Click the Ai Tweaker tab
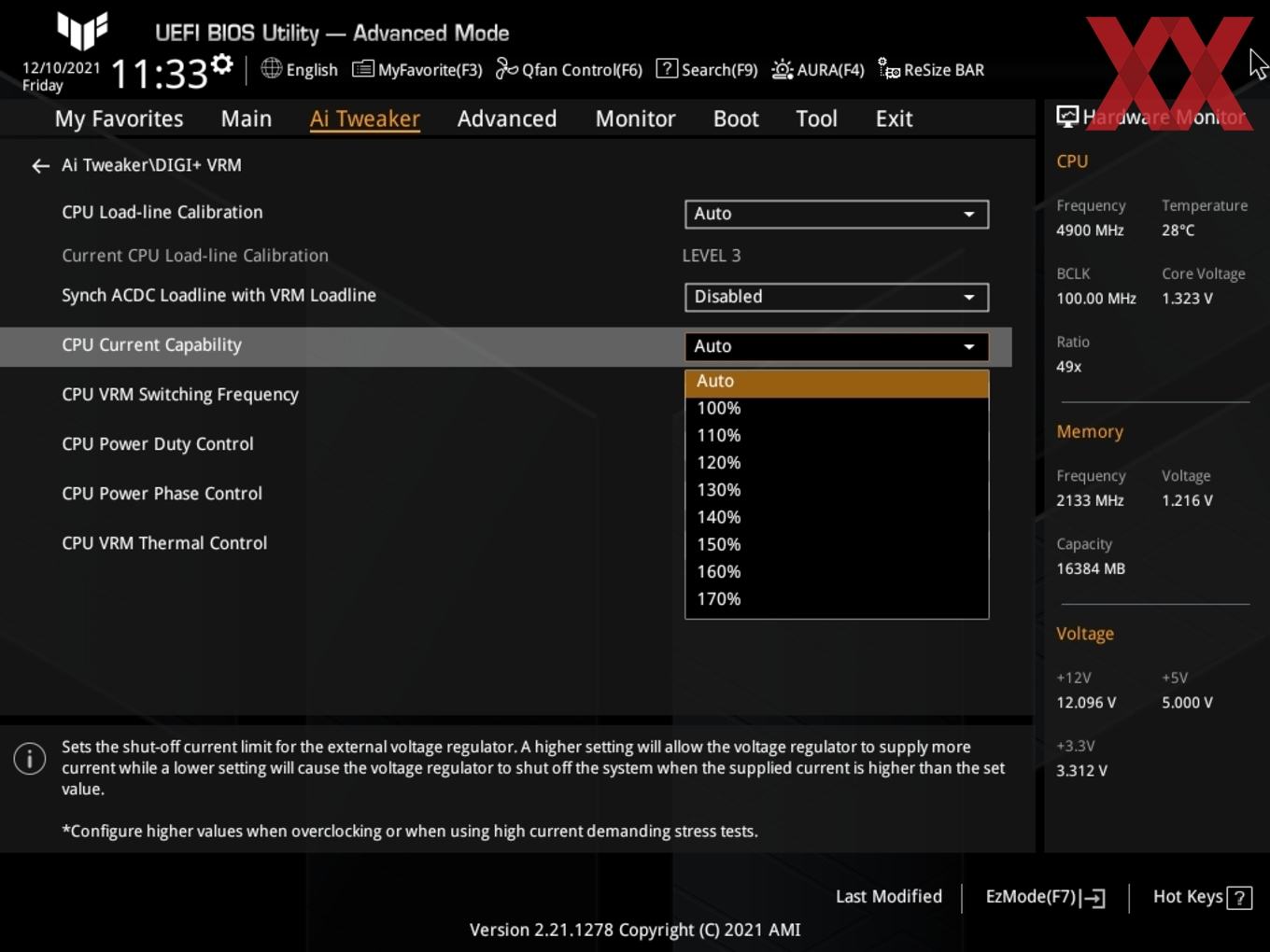This screenshot has width=1270, height=952. 364,119
